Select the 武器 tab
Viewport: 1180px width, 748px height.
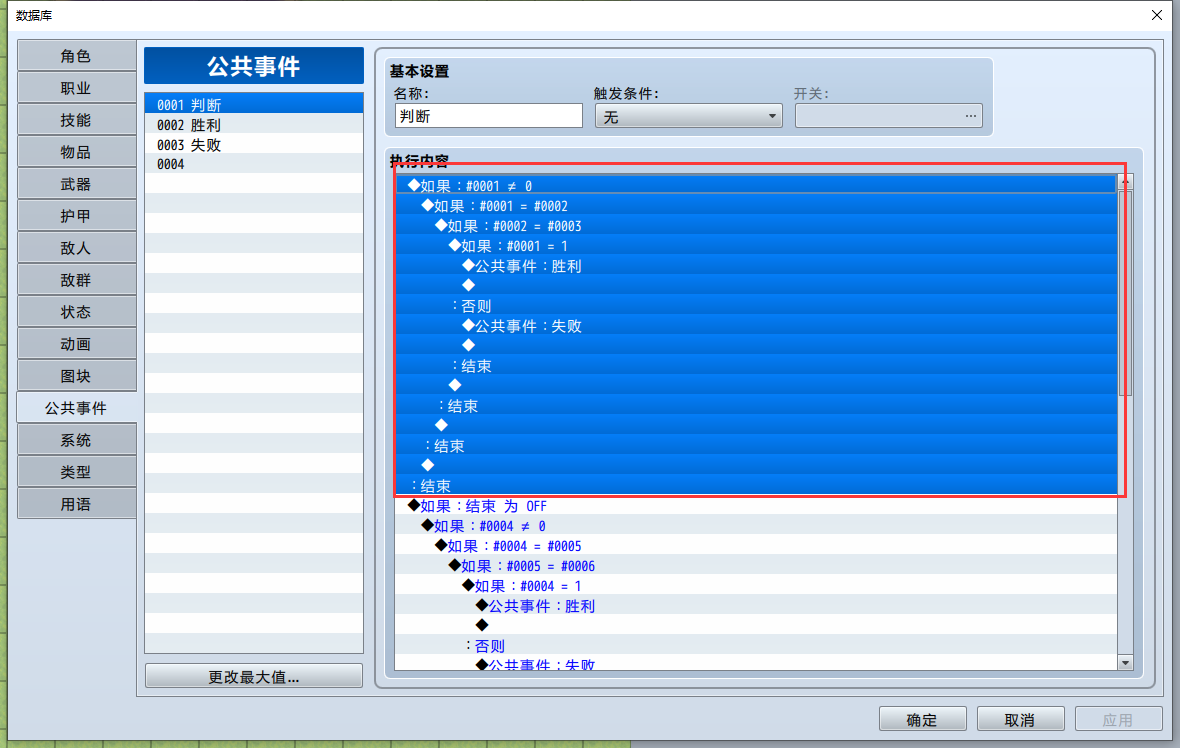pos(76,184)
